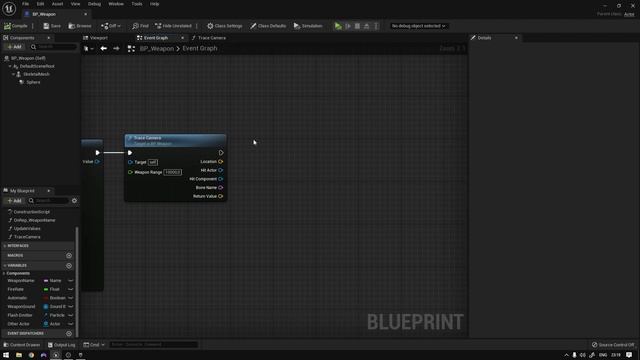Image resolution: width=640 pixels, height=360 pixels.
Task: Open the Asset menu
Action: [x=57, y=4]
